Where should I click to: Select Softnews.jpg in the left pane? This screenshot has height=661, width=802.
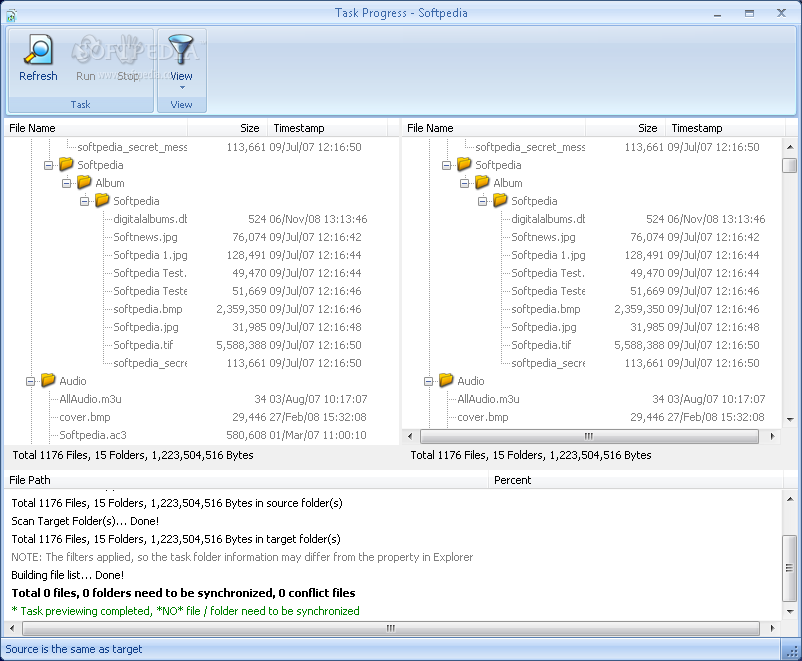point(145,237)
